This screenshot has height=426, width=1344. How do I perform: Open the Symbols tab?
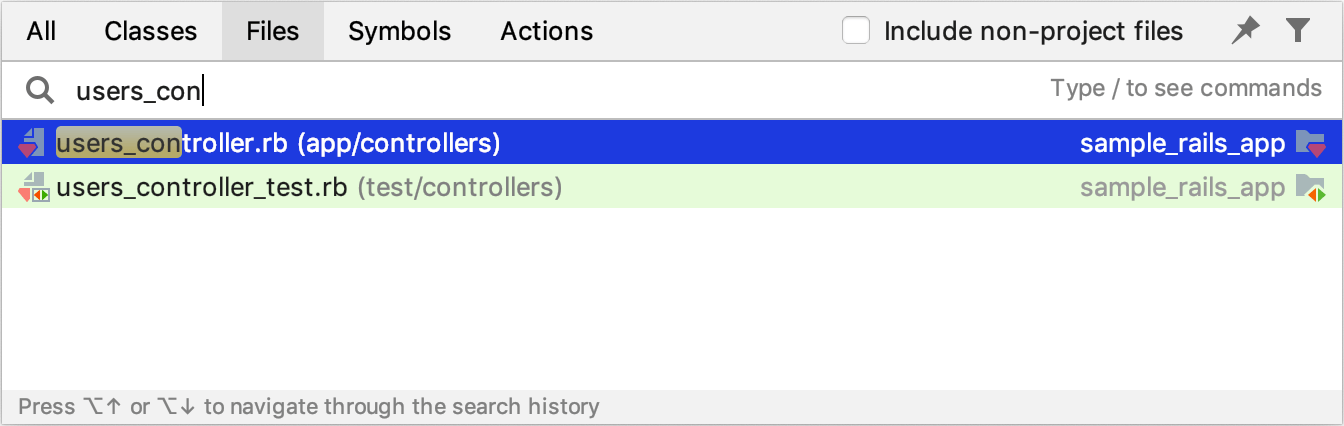point(400,31)
